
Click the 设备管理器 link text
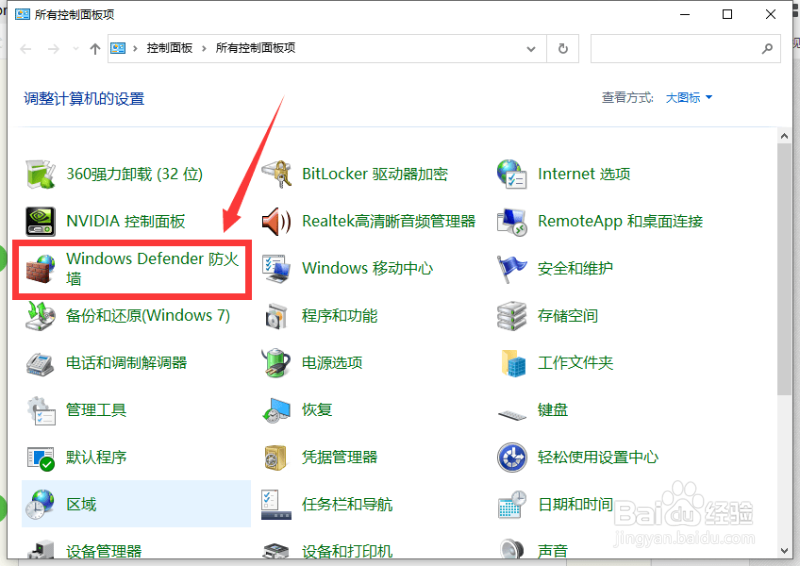[x=104, y=551]
